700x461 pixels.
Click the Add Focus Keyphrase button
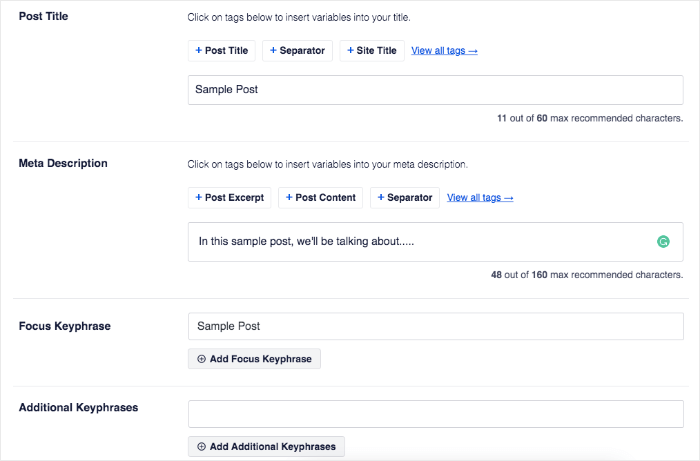coord(254,359)
